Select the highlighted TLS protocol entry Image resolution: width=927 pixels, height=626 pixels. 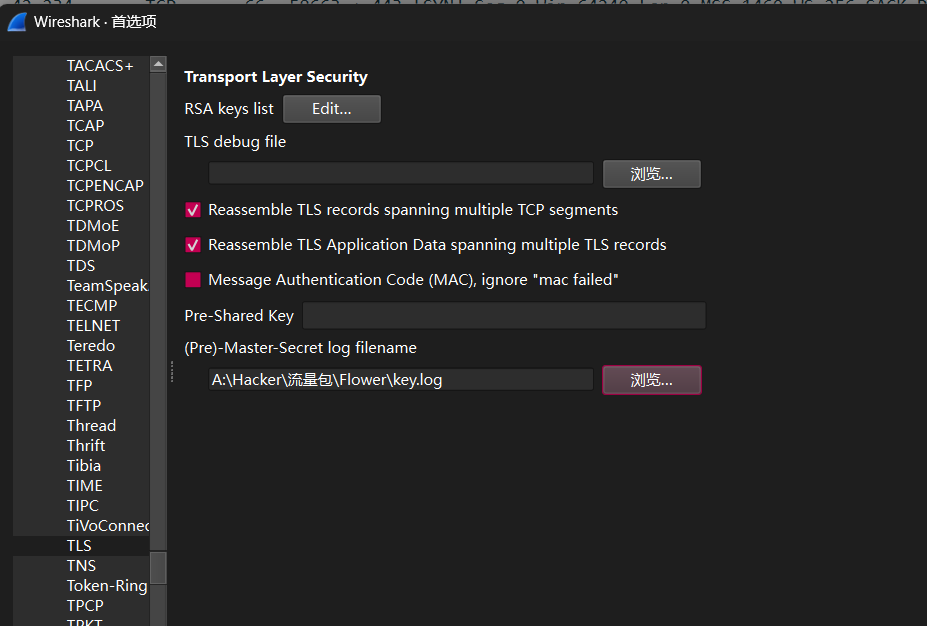[x=79, y=546]
